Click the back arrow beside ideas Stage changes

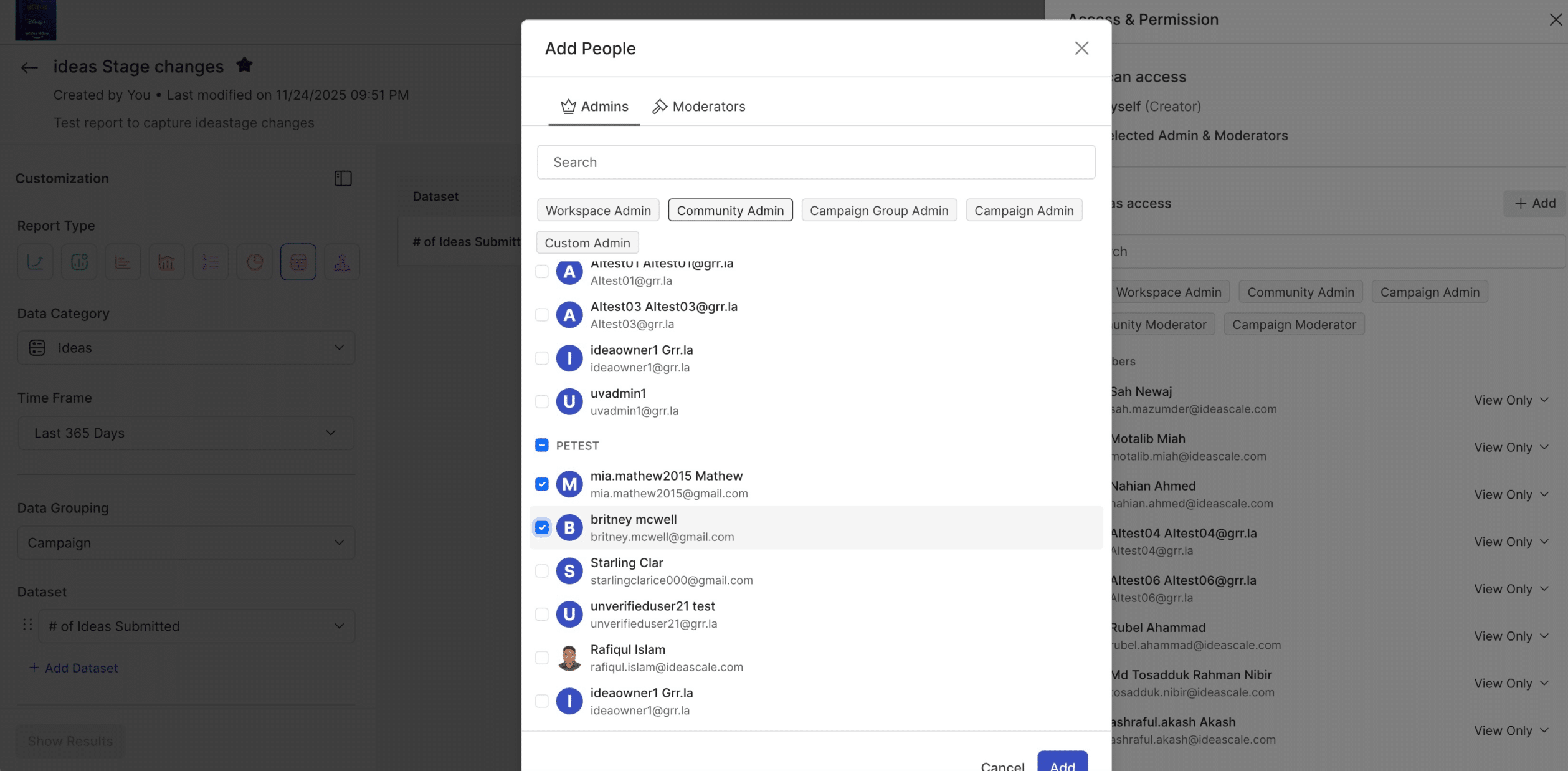tap(29, 67)
